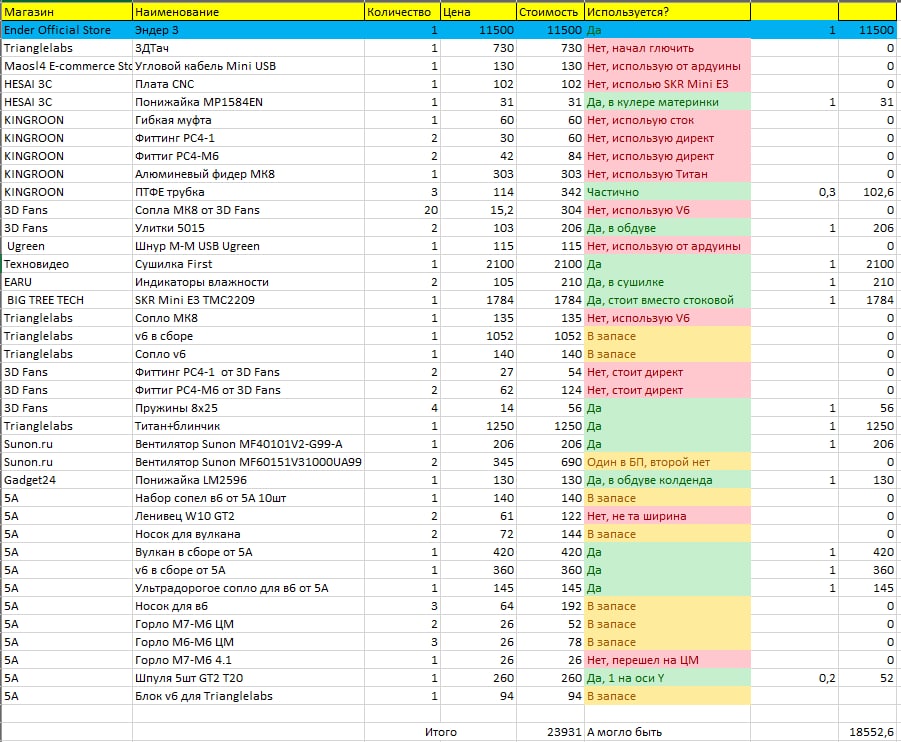Click the 'Плата CNC' cell
The width and height of the screenshot is (901, 742).
248,84
